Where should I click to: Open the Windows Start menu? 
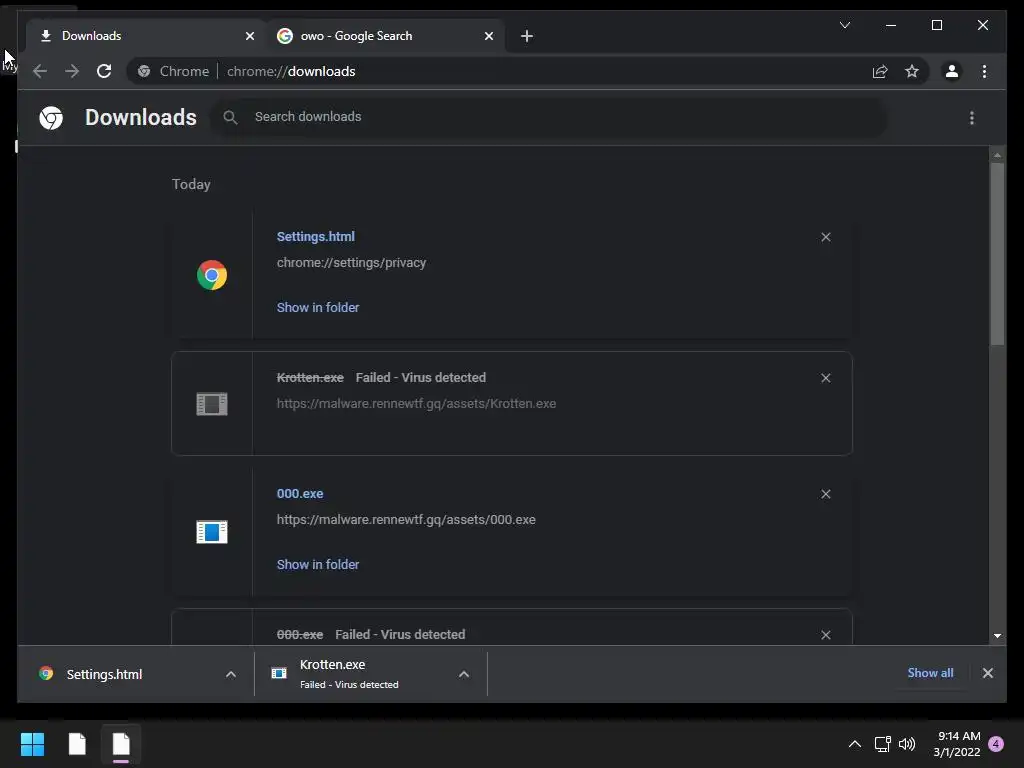(x=32, y=744)
